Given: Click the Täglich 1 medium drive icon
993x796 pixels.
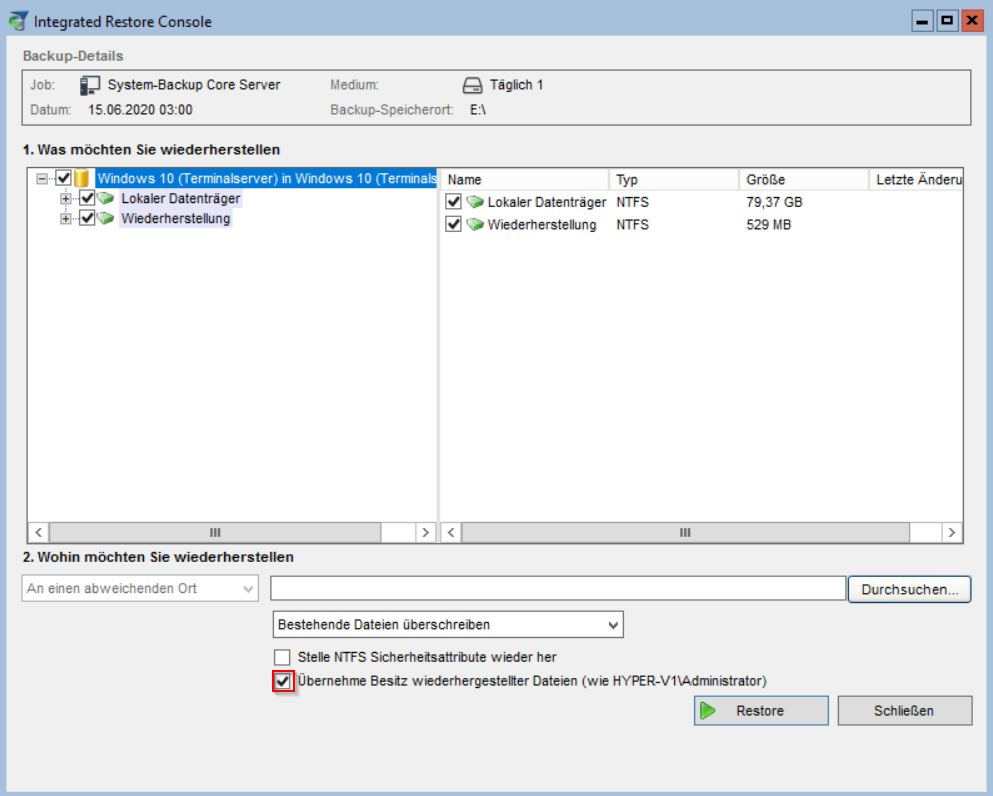Looking at the screenshot, I should pos(473,85).
